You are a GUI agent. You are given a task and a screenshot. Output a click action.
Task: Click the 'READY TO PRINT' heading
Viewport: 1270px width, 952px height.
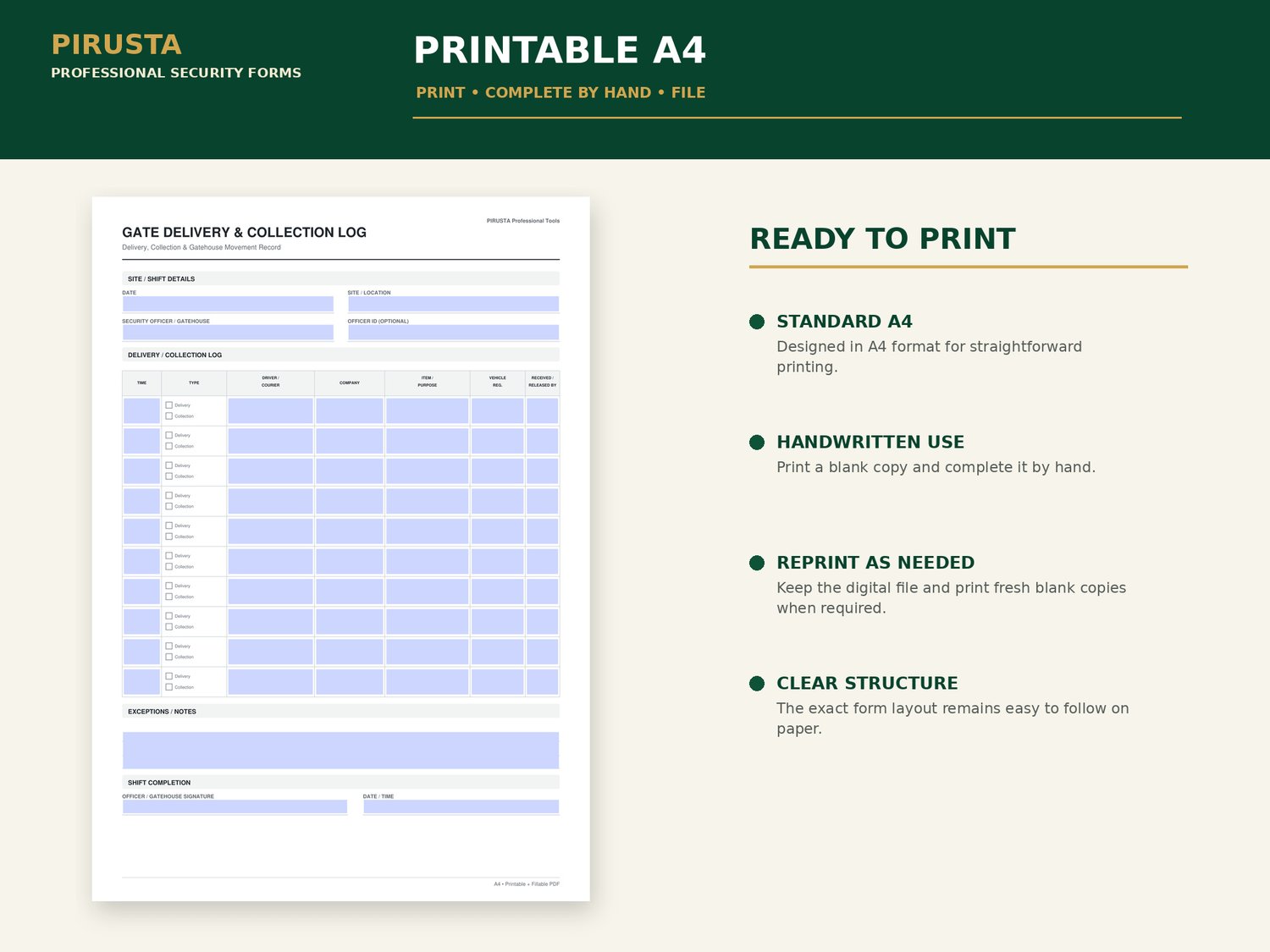pos(882,239)
